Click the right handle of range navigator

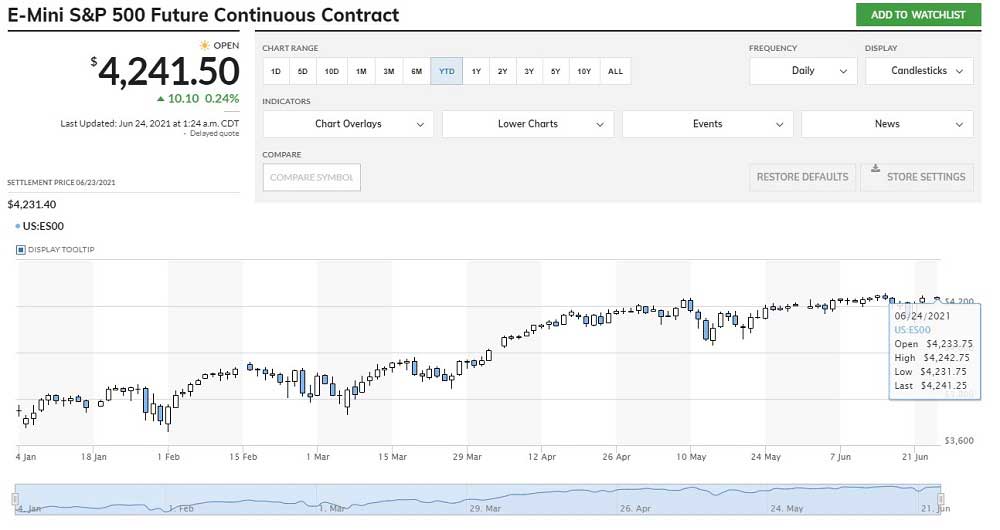[x=941, y=499]
